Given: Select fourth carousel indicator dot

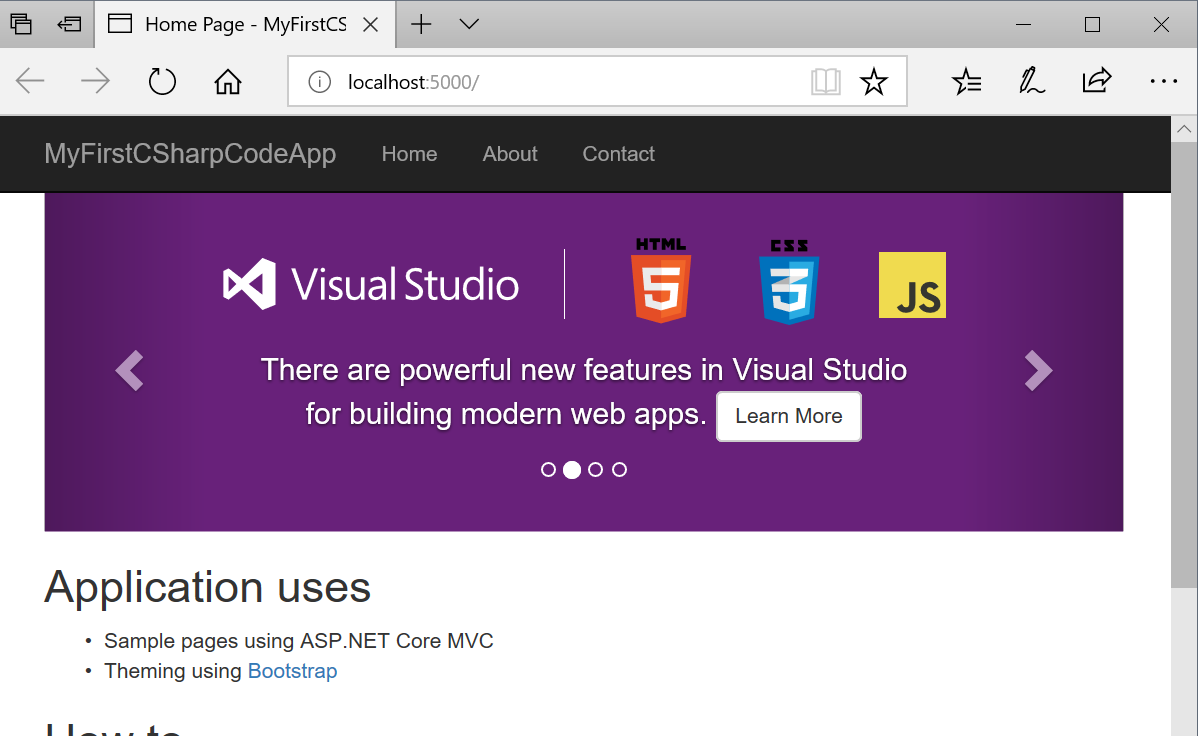Looking at the screenshot, I should (619, 469).
